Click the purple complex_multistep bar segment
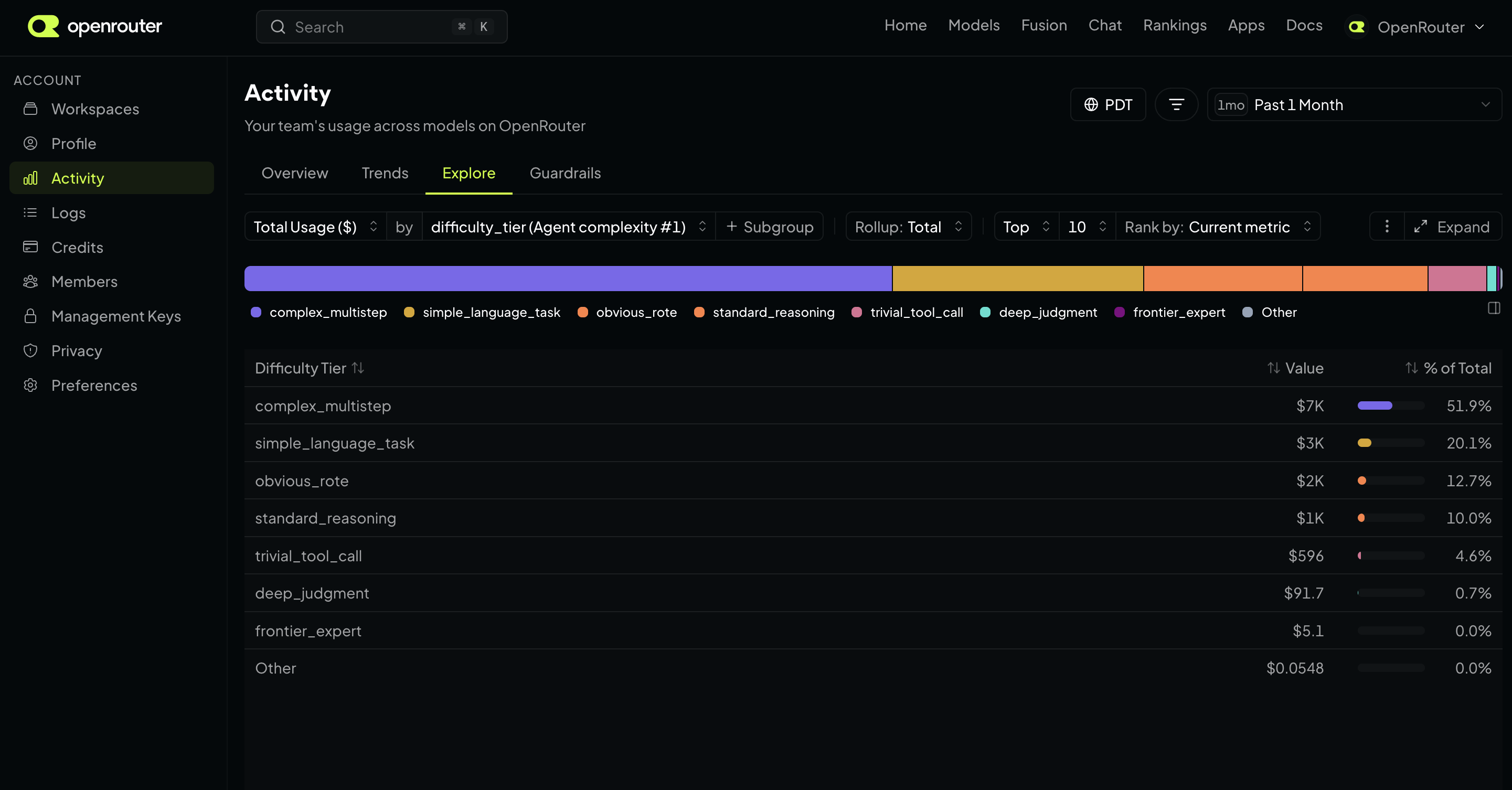The height and width of the screenshot is (790, 1512). [568, 279]
